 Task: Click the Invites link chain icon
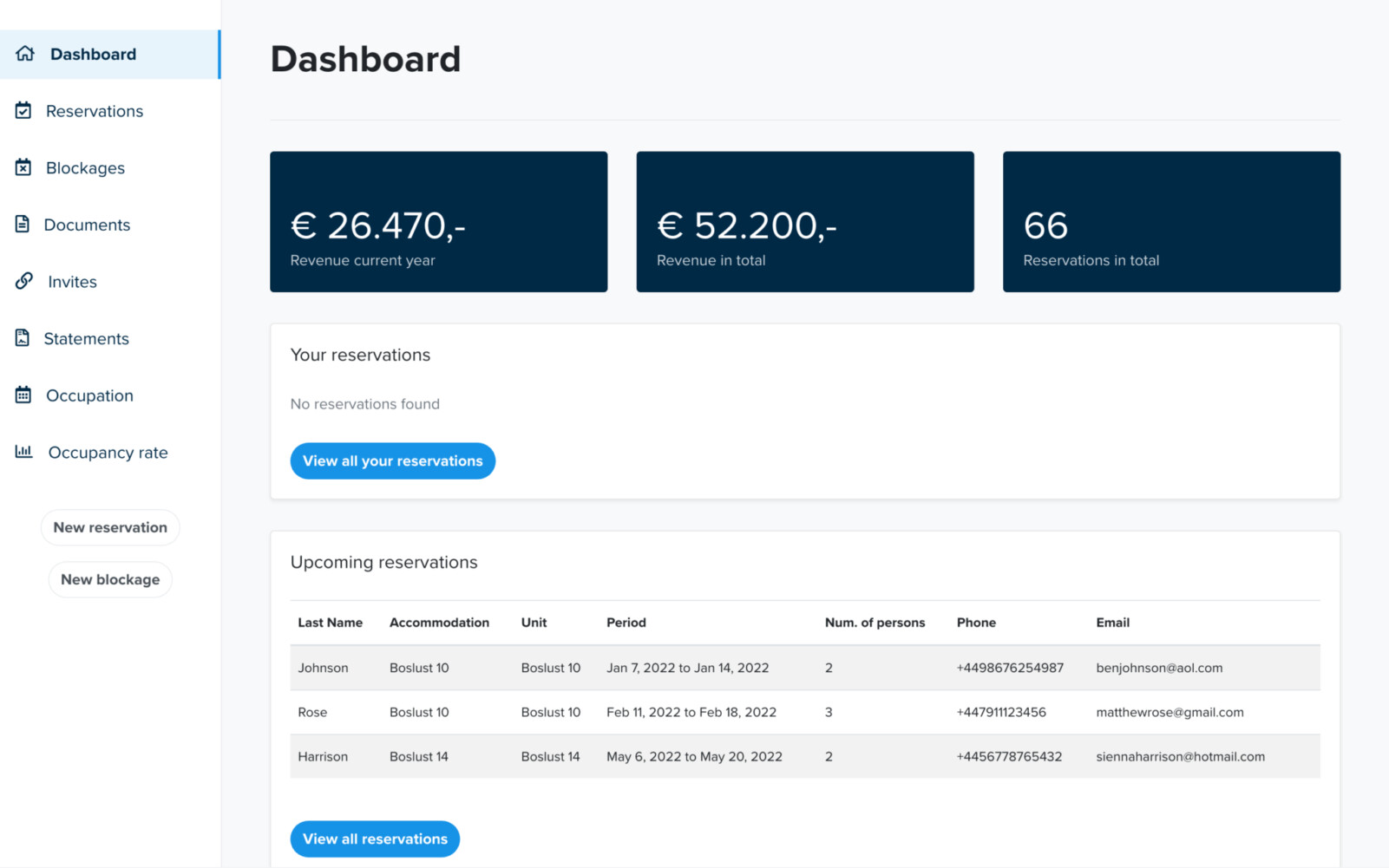click(x=24, y=281)
